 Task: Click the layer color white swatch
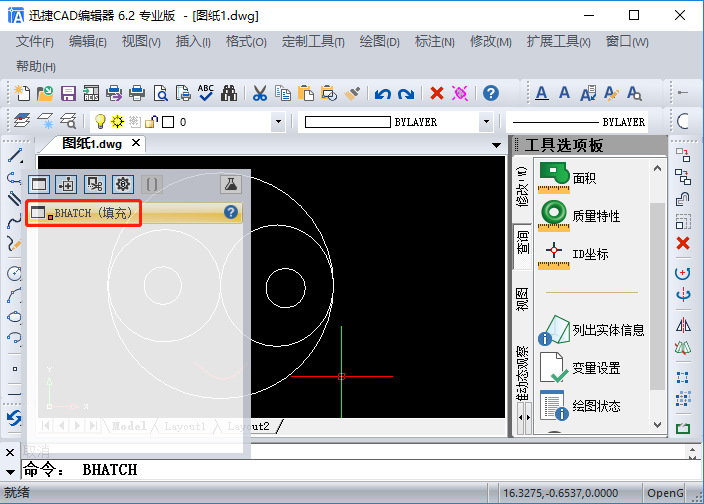pyautogui.click(x=168, y=122)
